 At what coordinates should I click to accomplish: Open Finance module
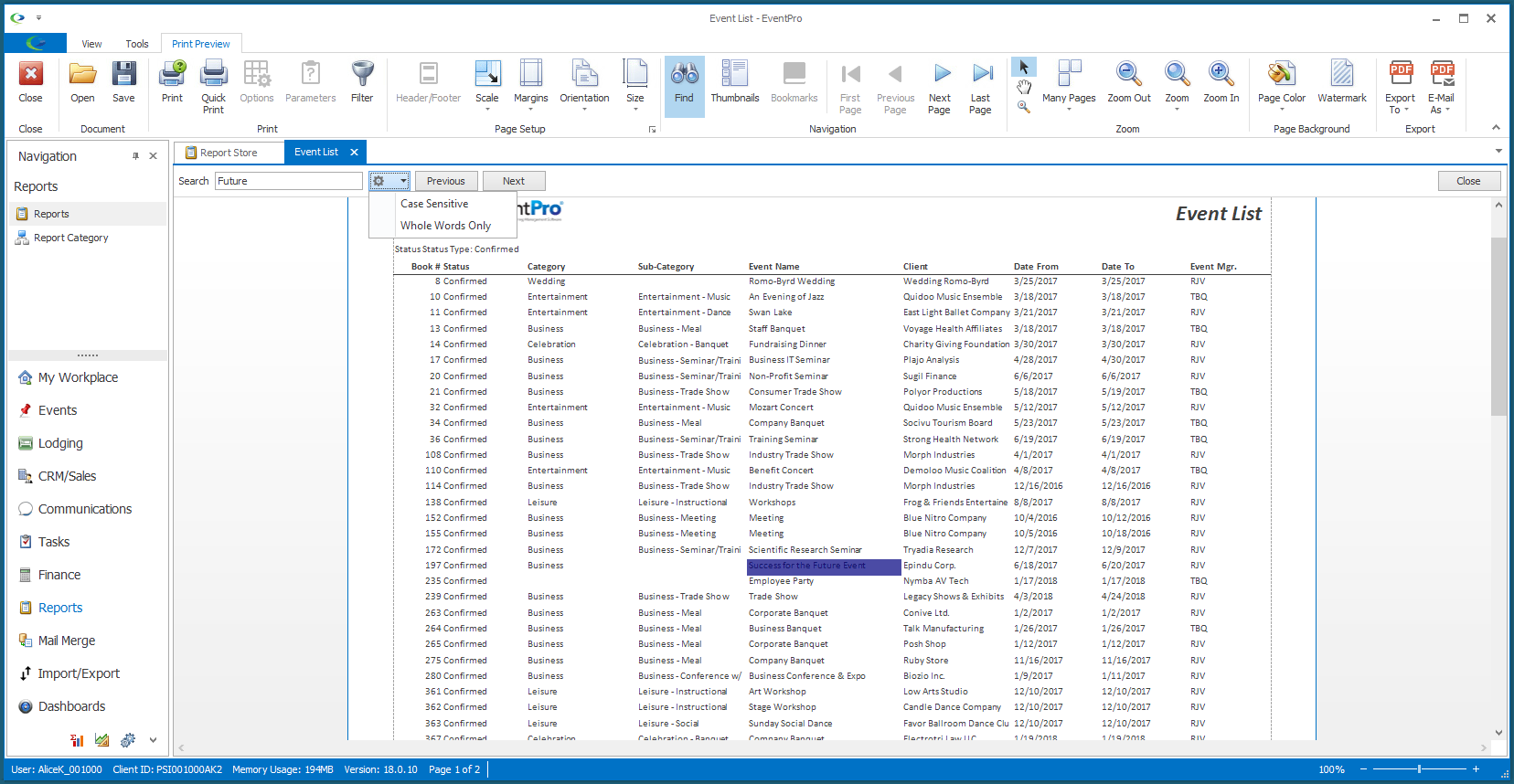59,575
